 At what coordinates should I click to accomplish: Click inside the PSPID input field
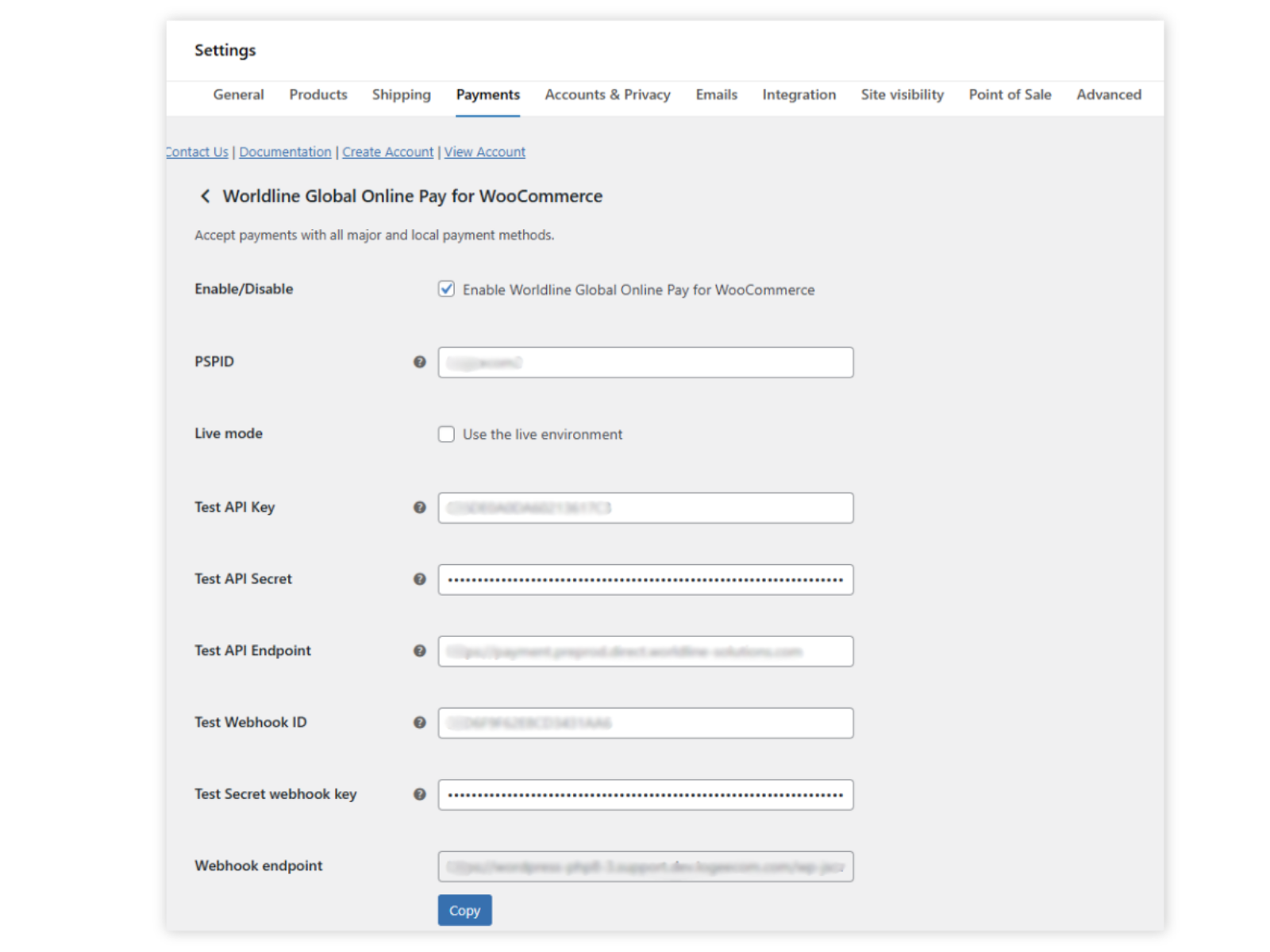645,362
